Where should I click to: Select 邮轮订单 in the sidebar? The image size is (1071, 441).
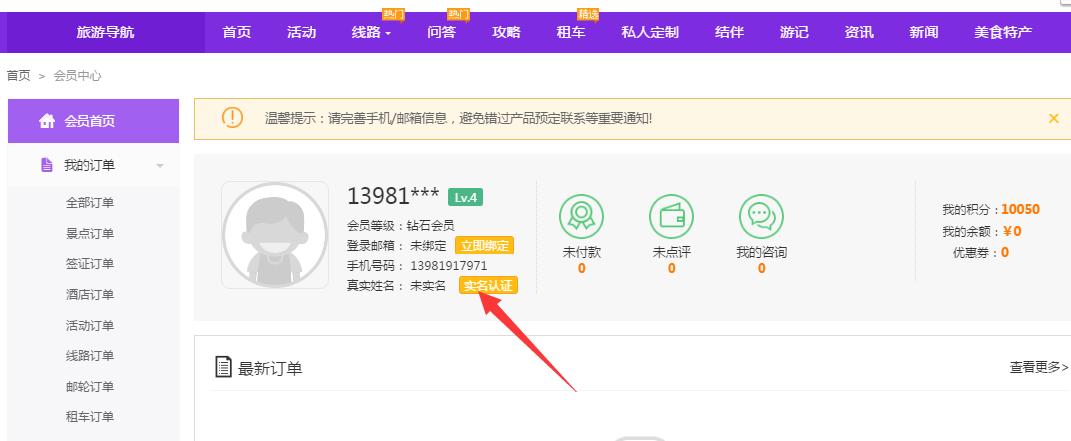[x=90, y=386]
